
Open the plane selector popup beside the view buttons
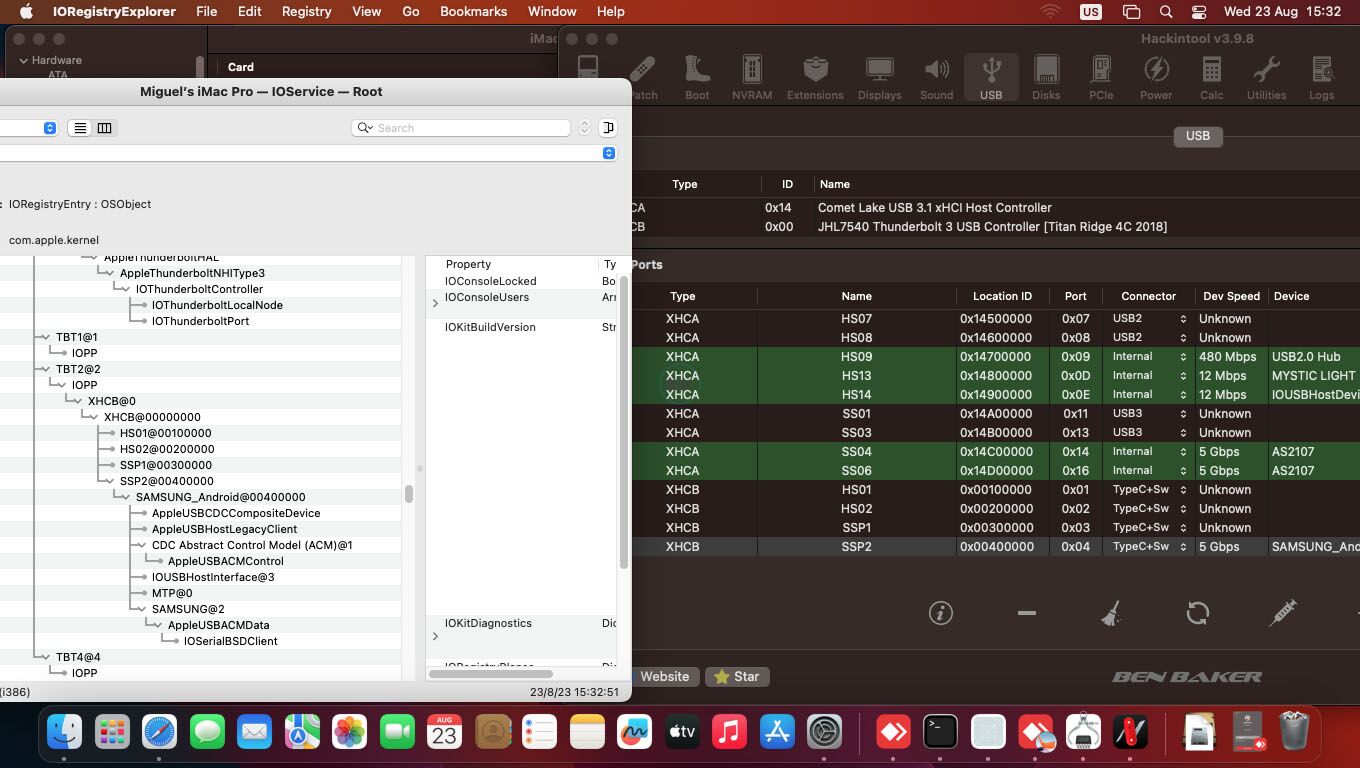(28, 128)
